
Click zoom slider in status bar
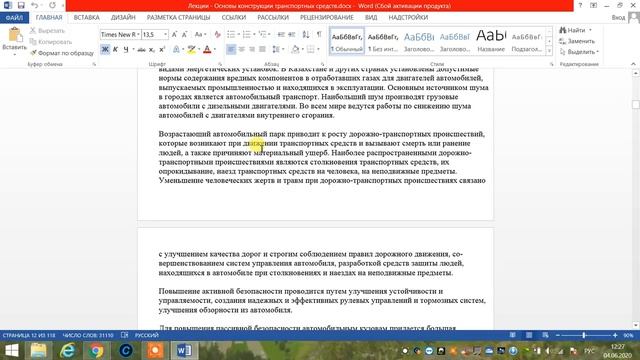(586, 335)
